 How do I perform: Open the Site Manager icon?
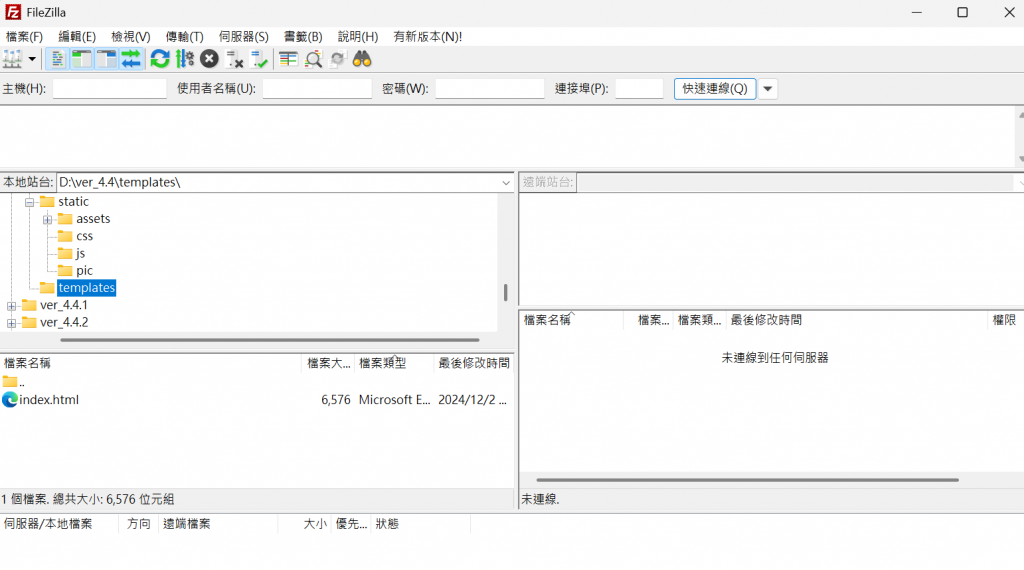point(12,59)
